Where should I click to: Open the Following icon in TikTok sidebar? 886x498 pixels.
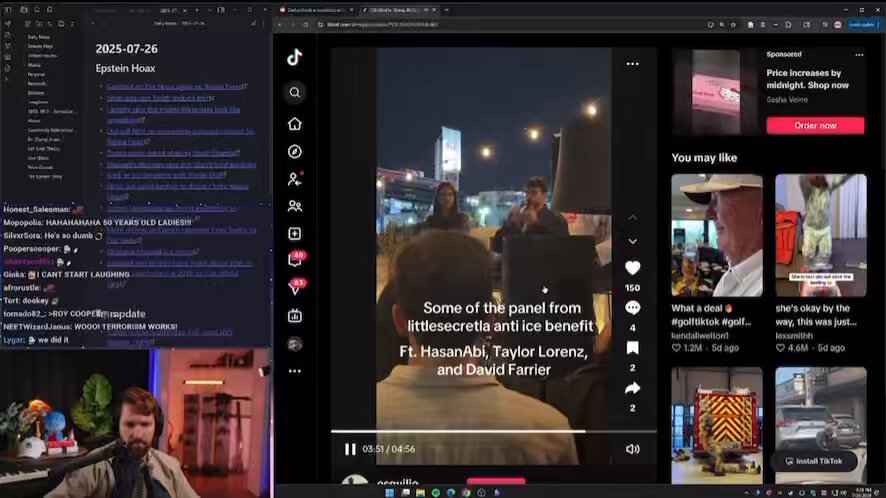click(294, 179)
